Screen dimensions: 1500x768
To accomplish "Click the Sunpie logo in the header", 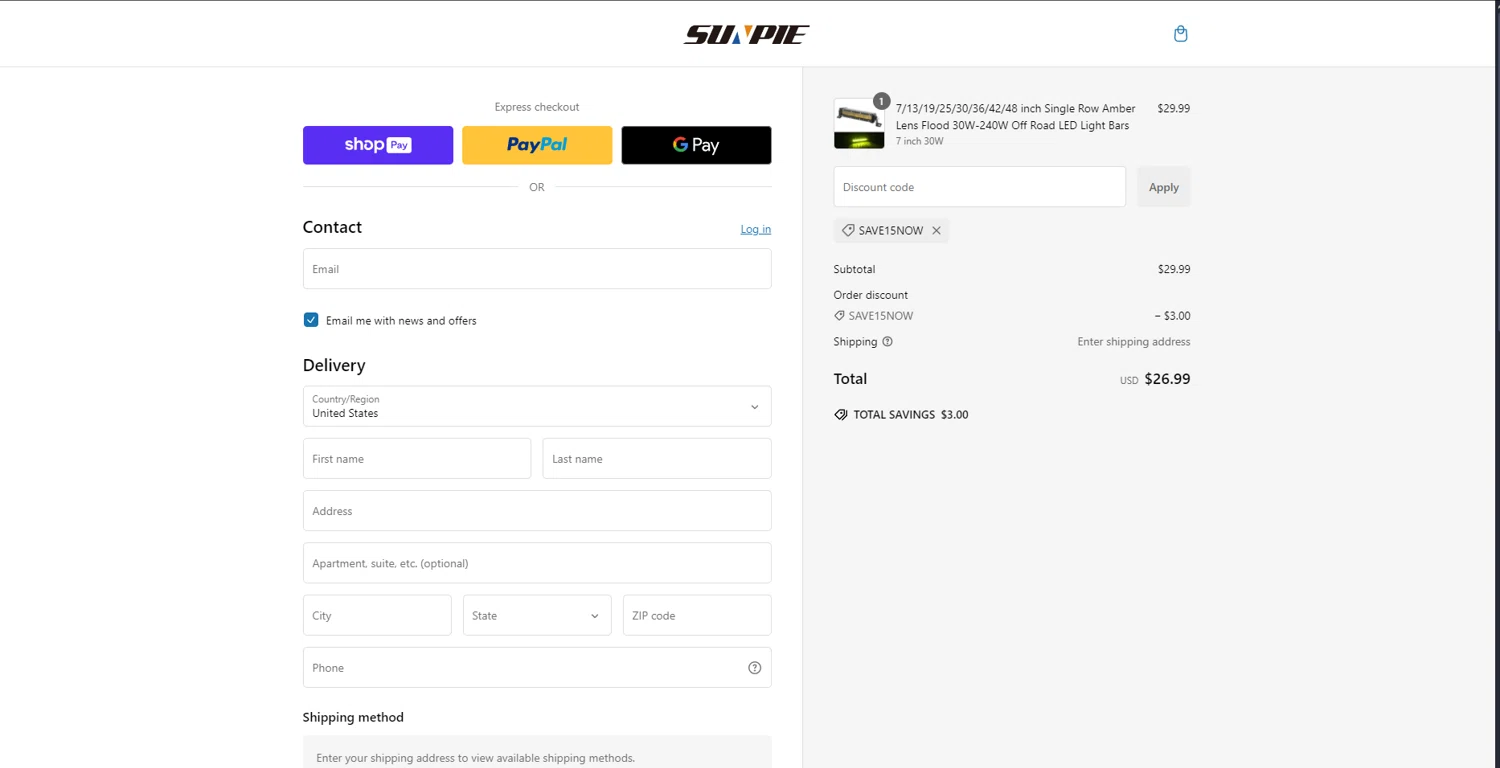I will [x=746, y=34].
